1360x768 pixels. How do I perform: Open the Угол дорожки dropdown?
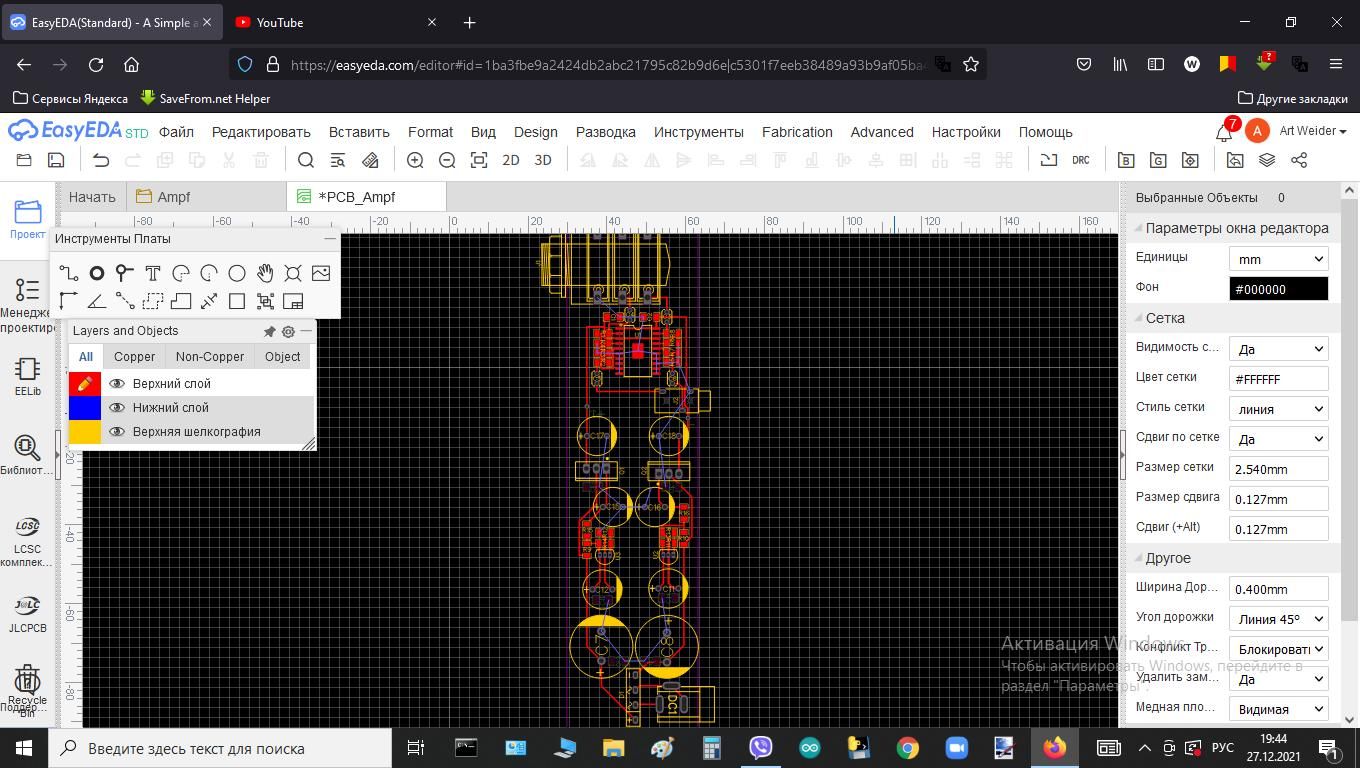click(x=1278, y=619)
